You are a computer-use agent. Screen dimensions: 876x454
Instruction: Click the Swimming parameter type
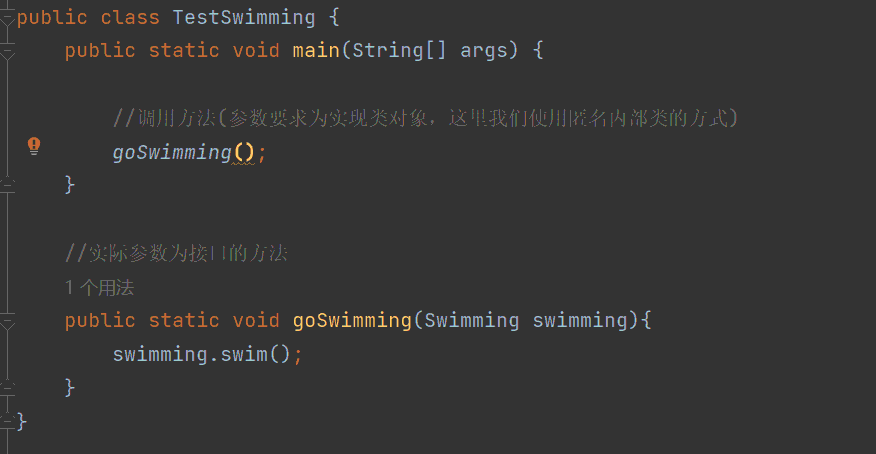click(x=472, y=321)
